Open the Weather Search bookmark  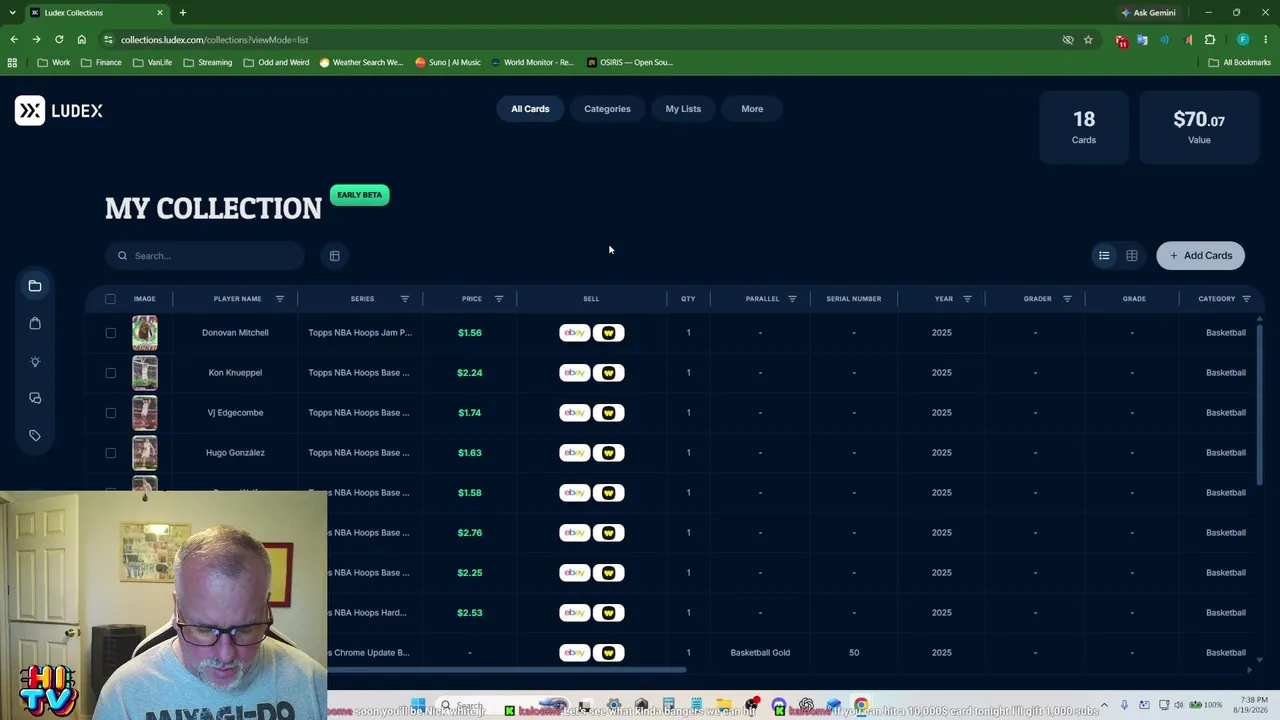click(x=361, y=62)
